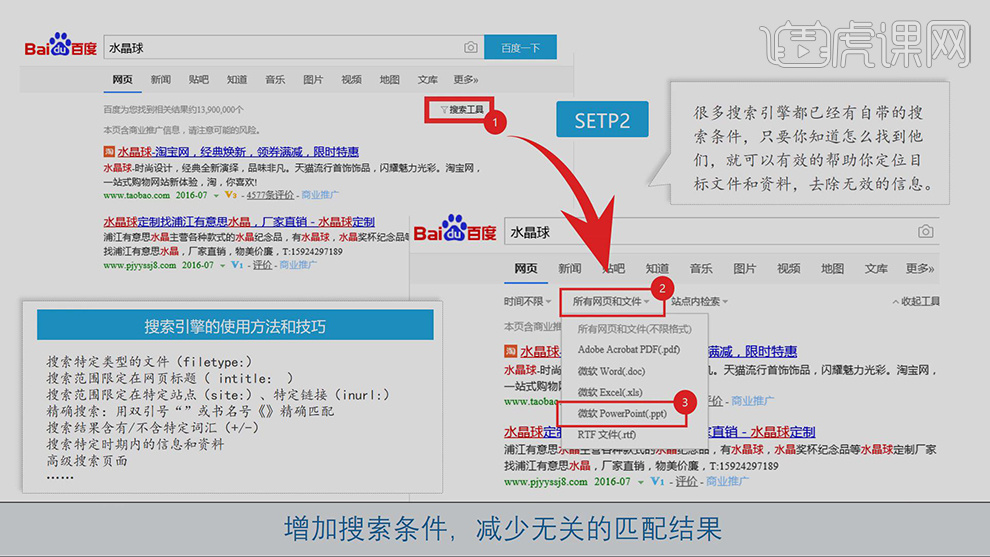This screenshot has height=557, width=990.
Task: Collapse tools via 收起工具
Action: 916,302
